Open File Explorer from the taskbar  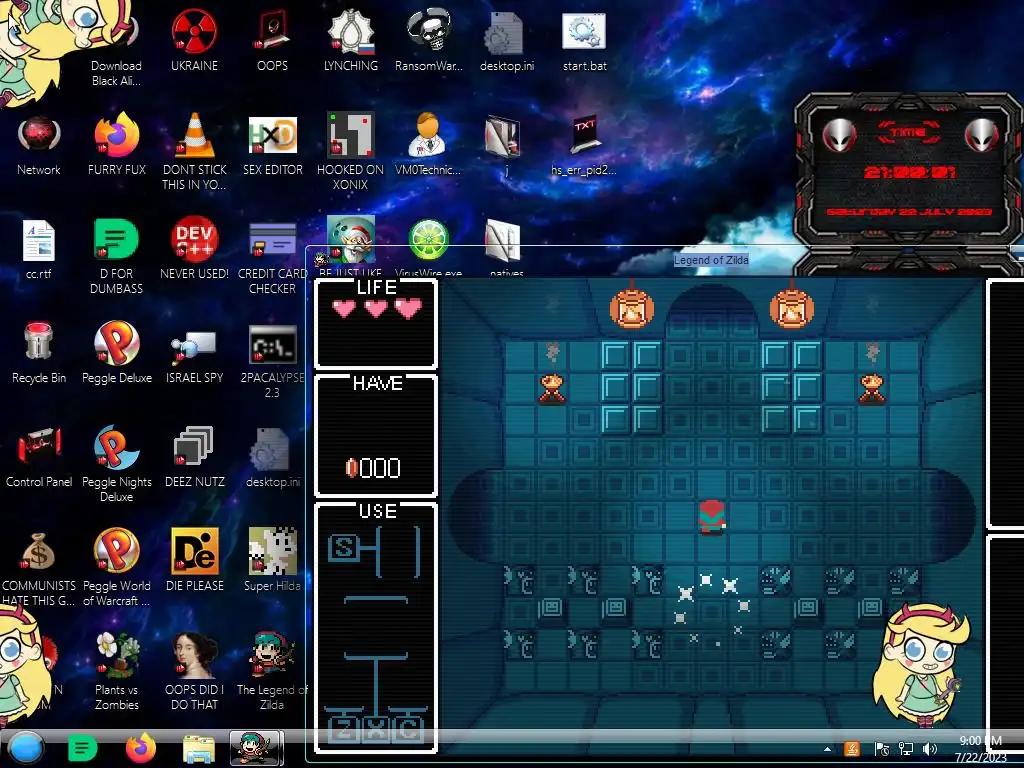pos(199,748)
